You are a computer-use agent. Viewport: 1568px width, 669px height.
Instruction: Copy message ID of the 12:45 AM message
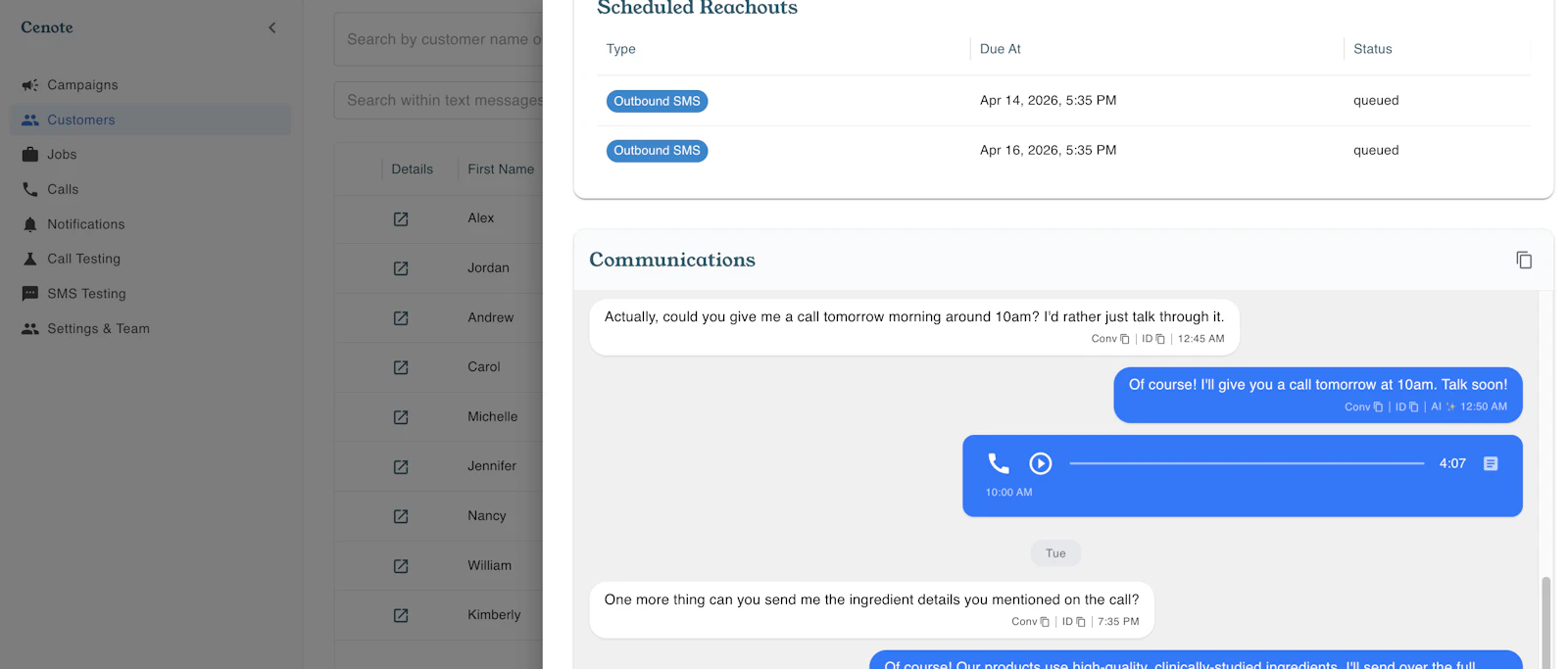click(x=1160, y=339)
